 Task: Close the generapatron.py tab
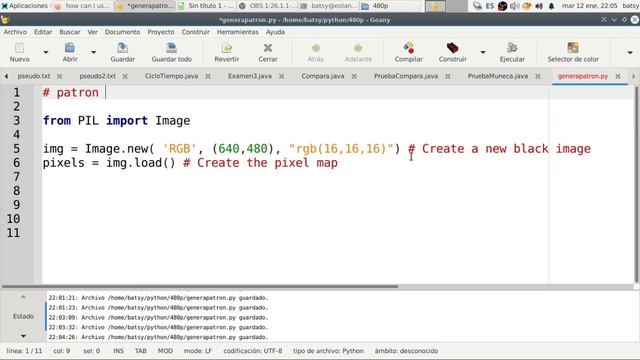coord(618,76)
